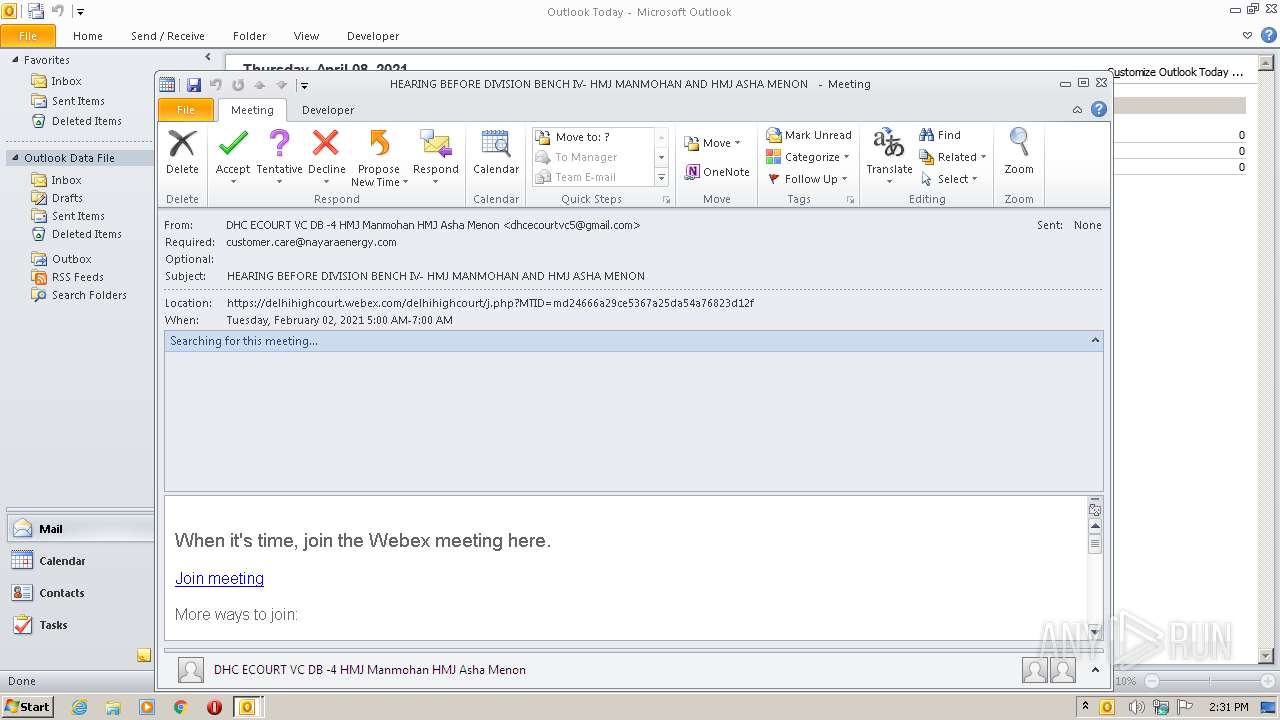Open main Outlook window Help icon
This screenshot has height=720, width=1280.
pos(1269,35)
